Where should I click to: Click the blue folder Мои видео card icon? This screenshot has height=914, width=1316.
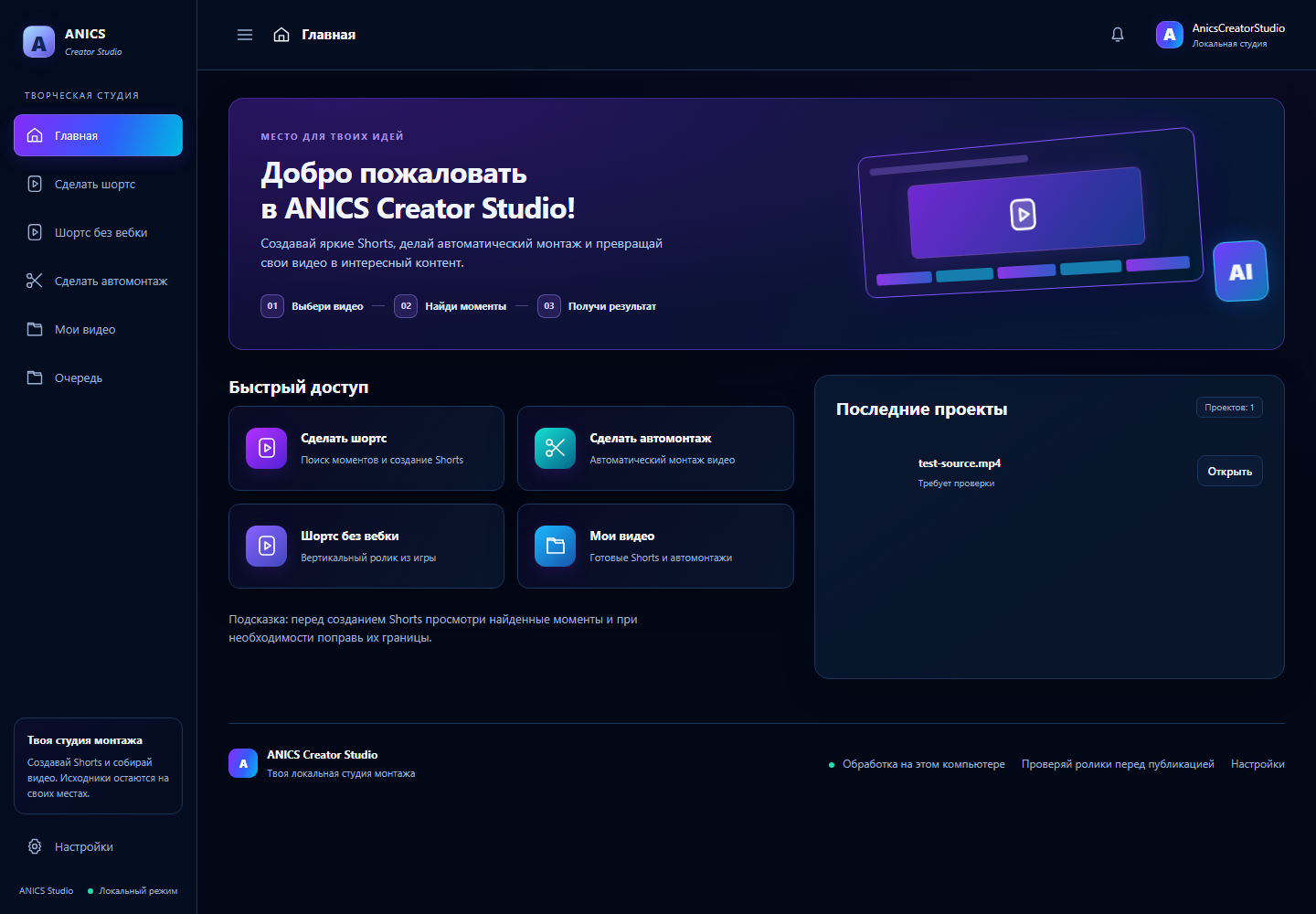(556, 546)
